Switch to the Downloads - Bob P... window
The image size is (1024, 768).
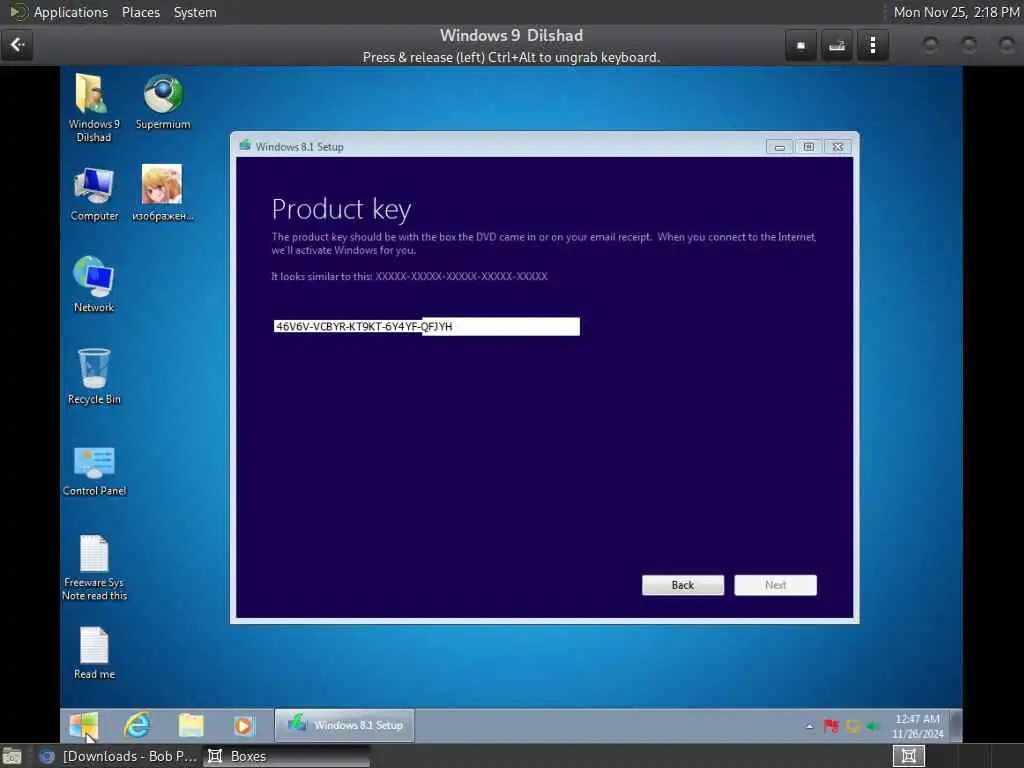coord(118,756)
